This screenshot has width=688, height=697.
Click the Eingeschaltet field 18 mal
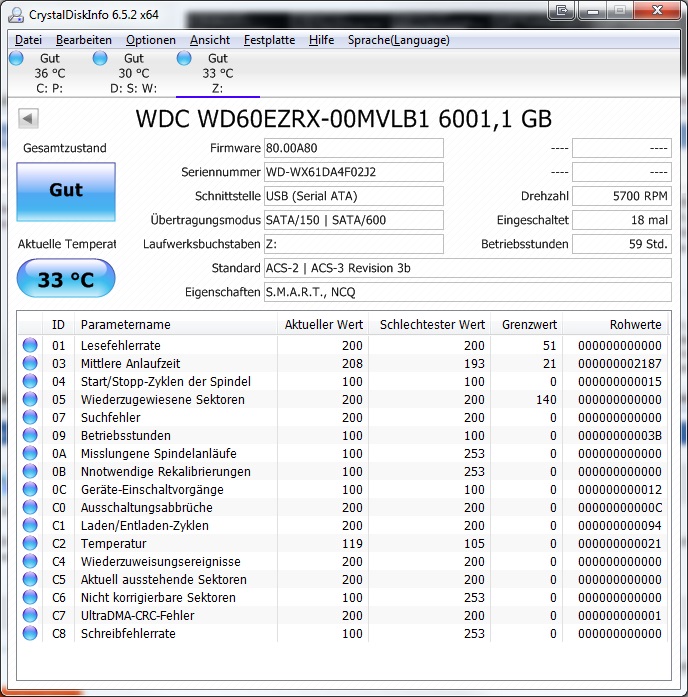coord(622,220)
